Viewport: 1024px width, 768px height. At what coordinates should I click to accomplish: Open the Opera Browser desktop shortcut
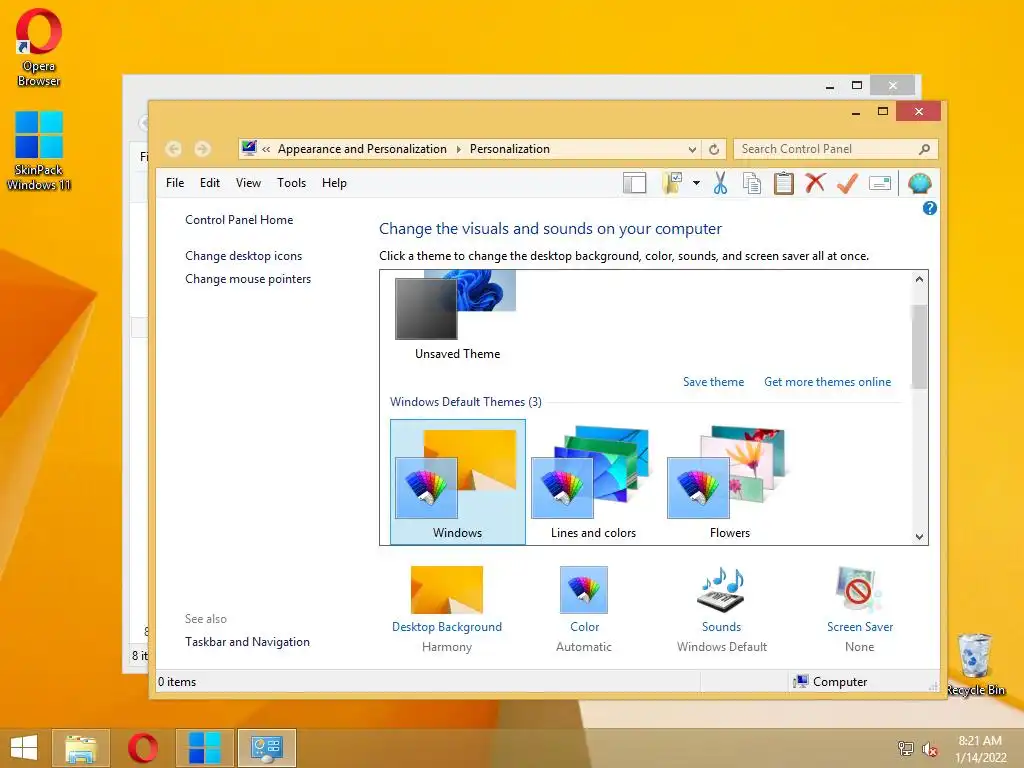39,48
